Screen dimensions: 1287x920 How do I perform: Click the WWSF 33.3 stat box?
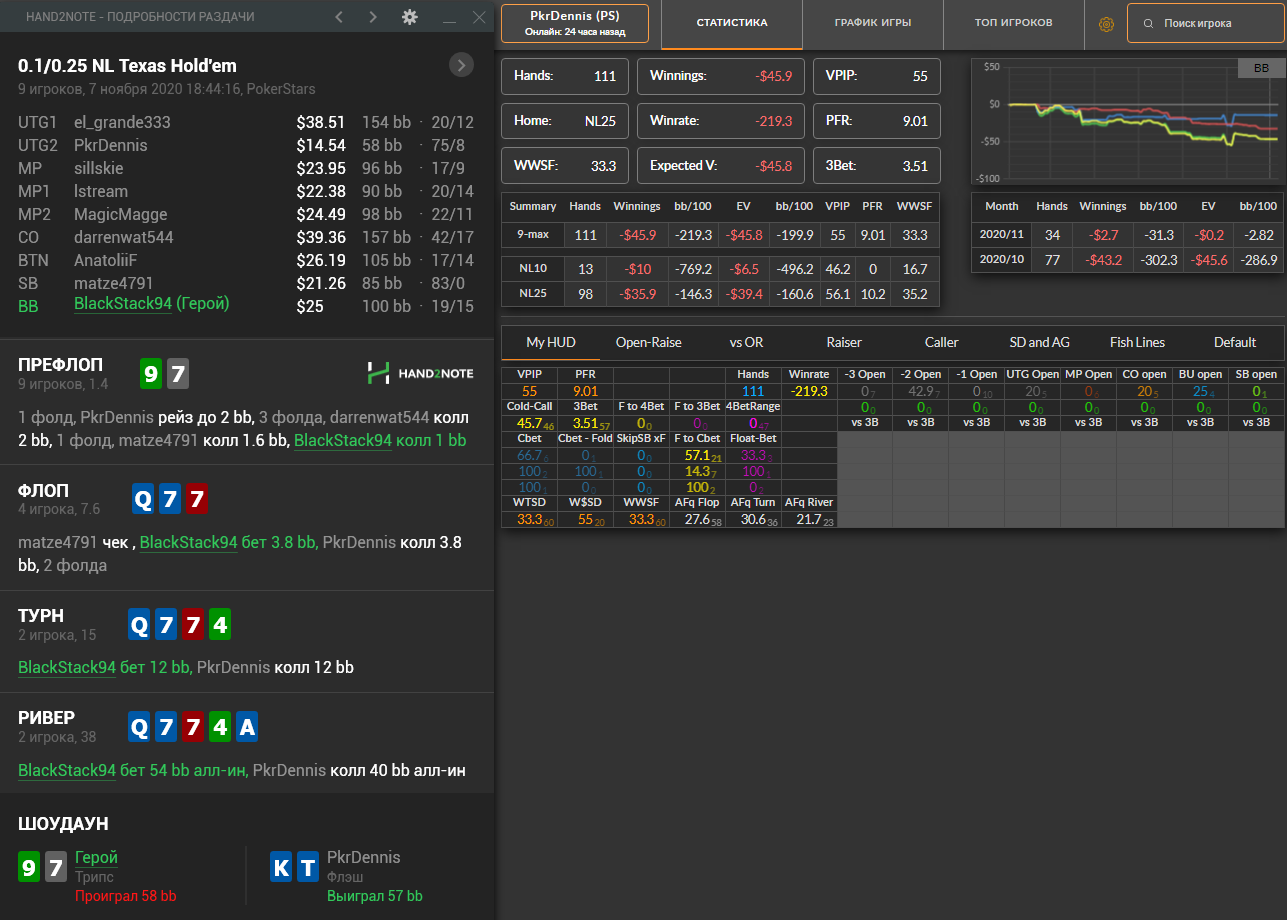565,166
